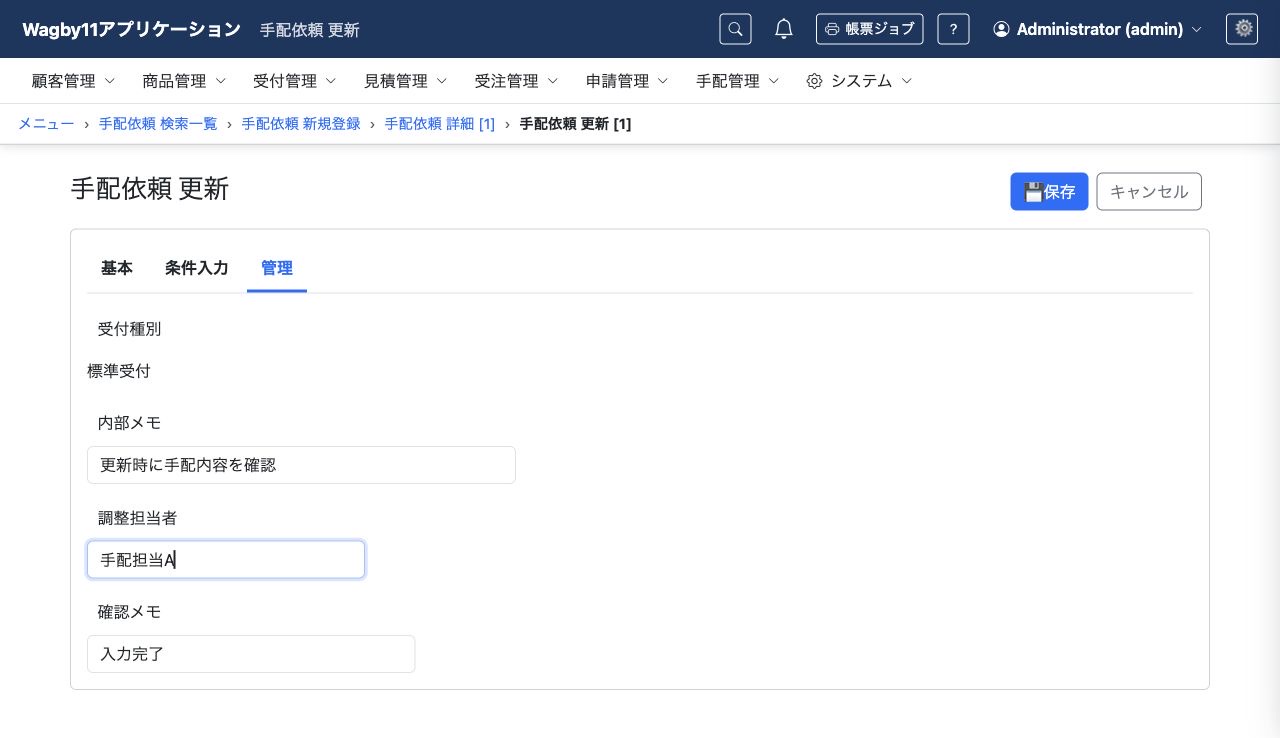The image size is (1280, 738).
Task: Click the 受付種別 label
Action: (x=129, y=329)
